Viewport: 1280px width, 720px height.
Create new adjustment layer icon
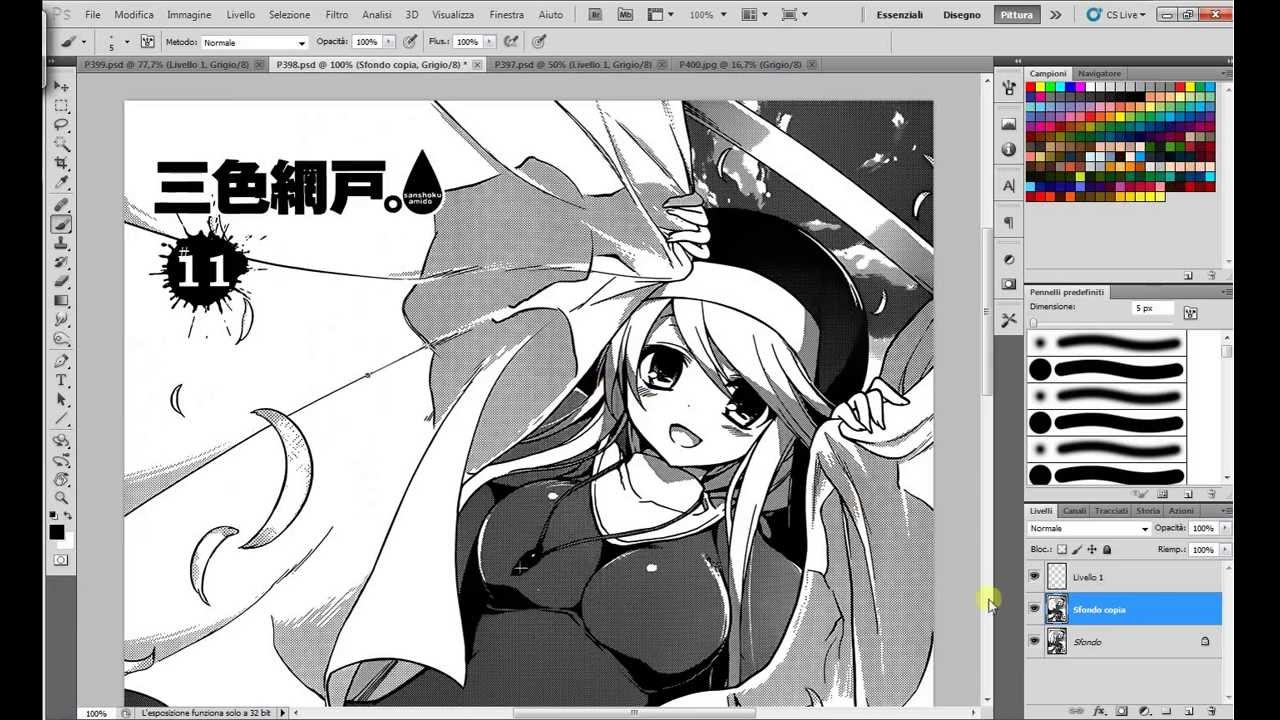click(x=1144, y=710)
